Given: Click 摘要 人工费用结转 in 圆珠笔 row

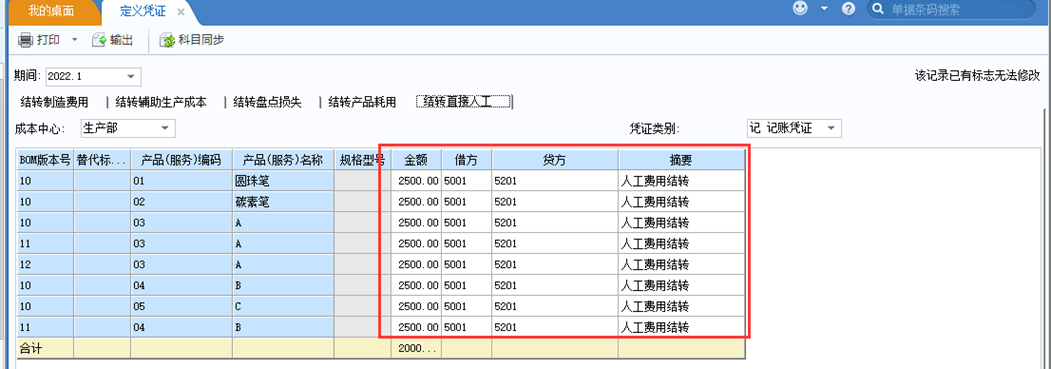Looking at the screenshot, I should 682,181.
